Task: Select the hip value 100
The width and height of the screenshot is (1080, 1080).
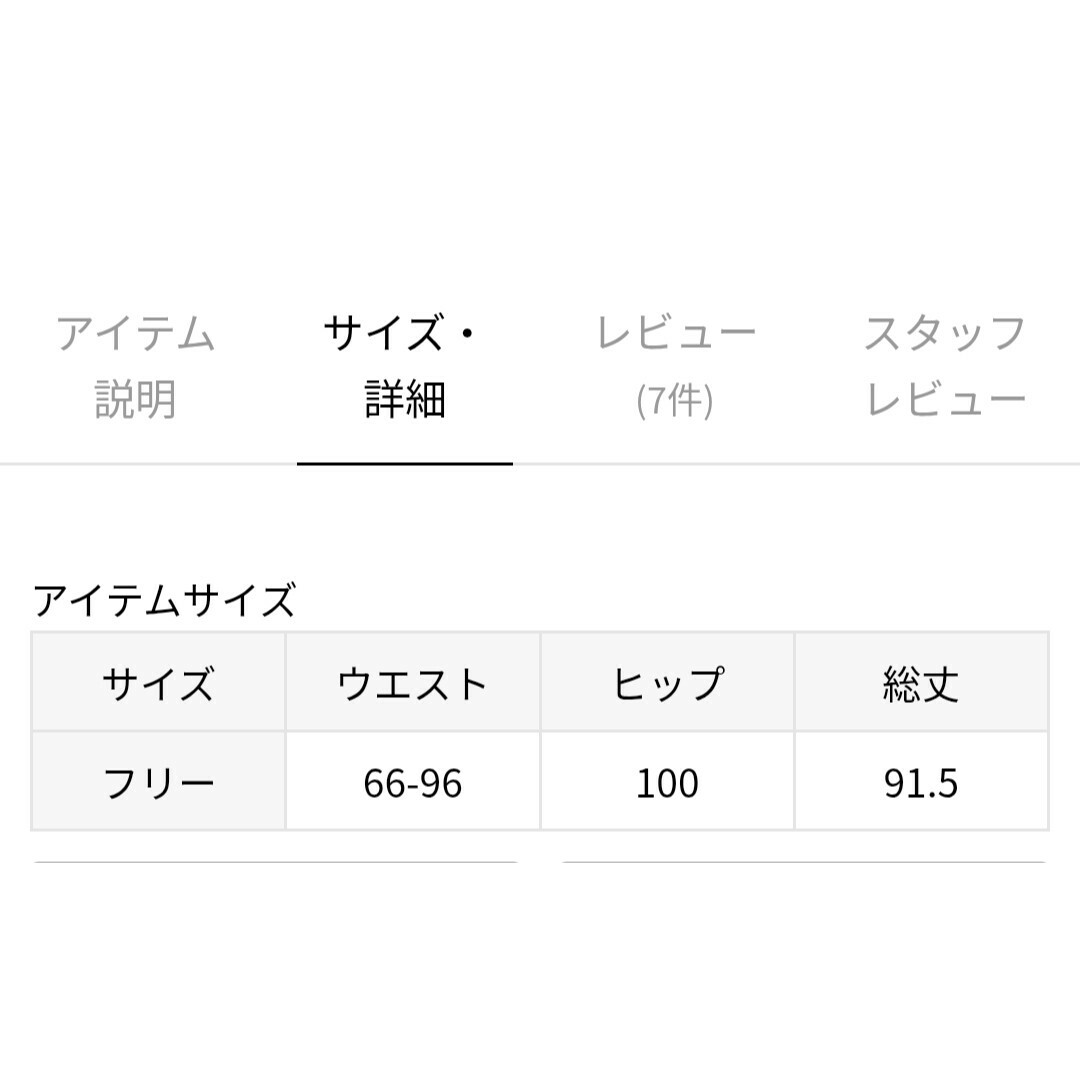Action: click(x=667, y=781)
